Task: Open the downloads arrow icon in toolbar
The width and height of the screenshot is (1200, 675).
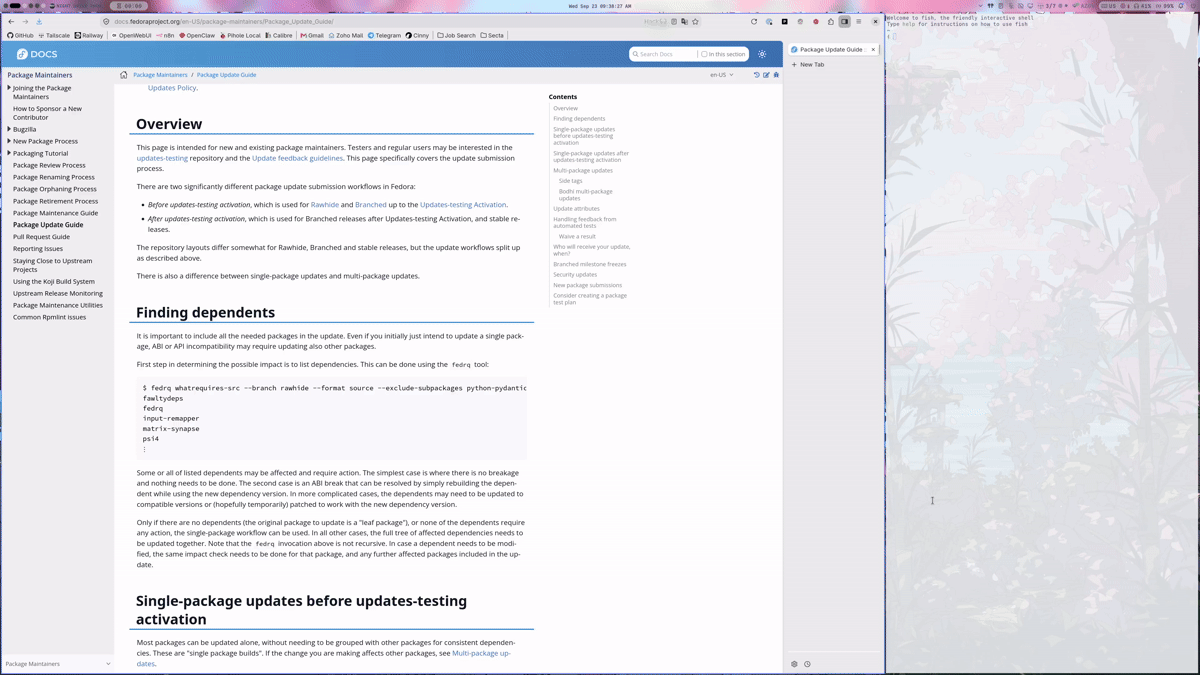Action: tap(39, 21)
